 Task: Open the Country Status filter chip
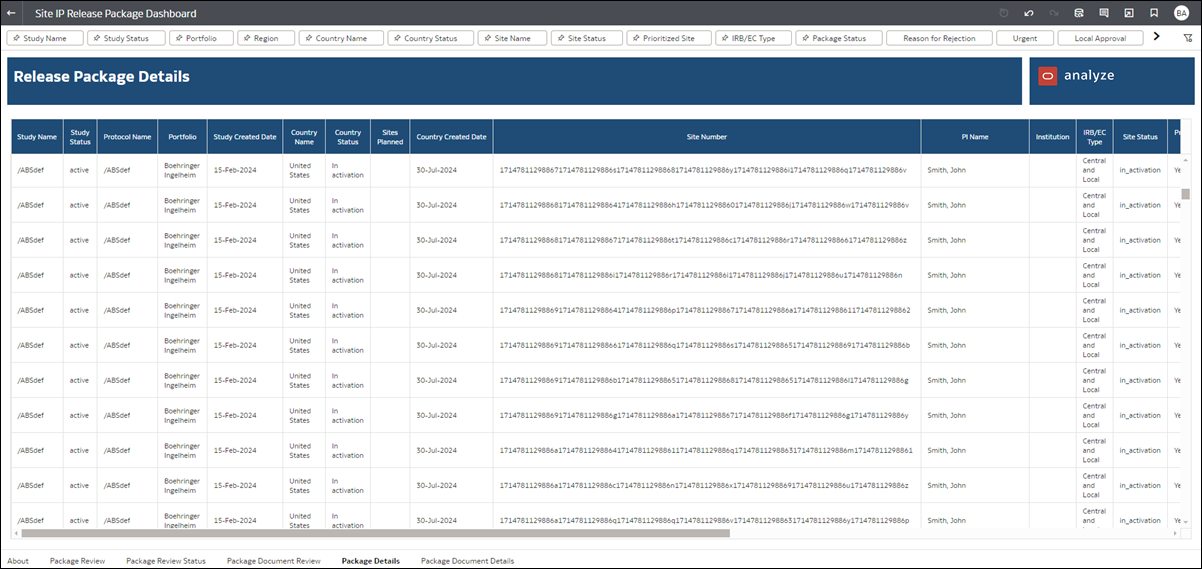pyautogui.click(x=429, y=38)
